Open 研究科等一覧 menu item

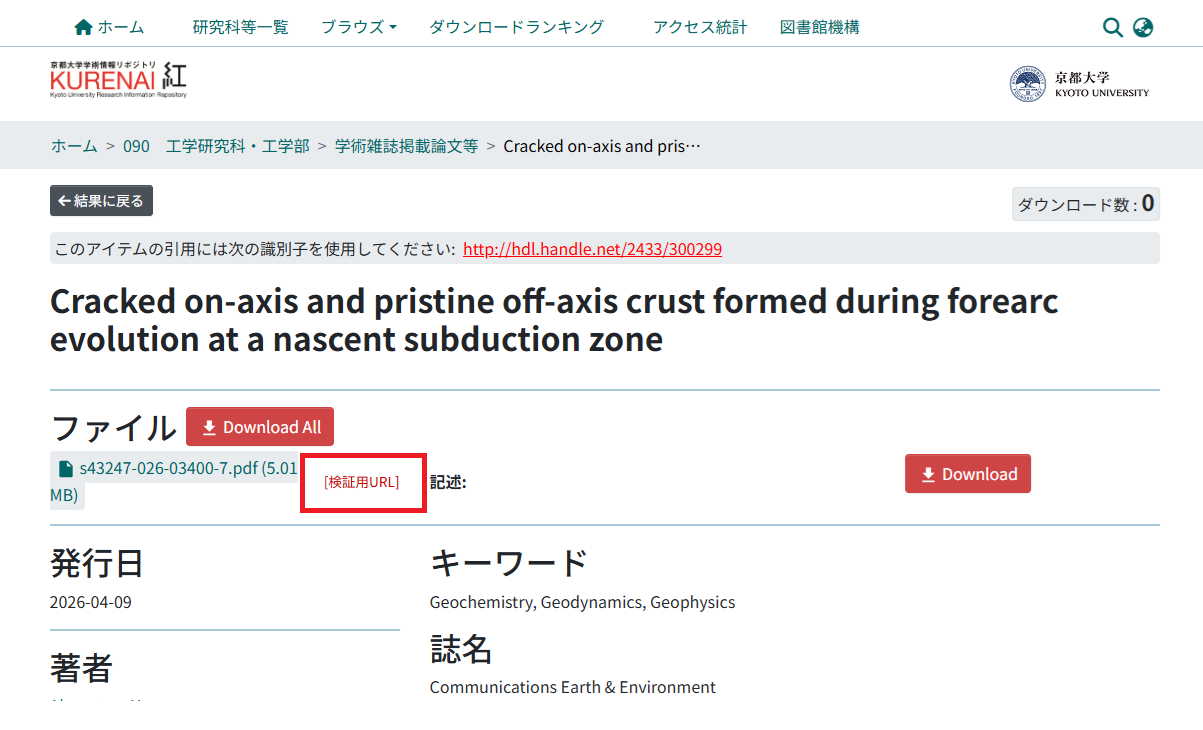point(240,27)
